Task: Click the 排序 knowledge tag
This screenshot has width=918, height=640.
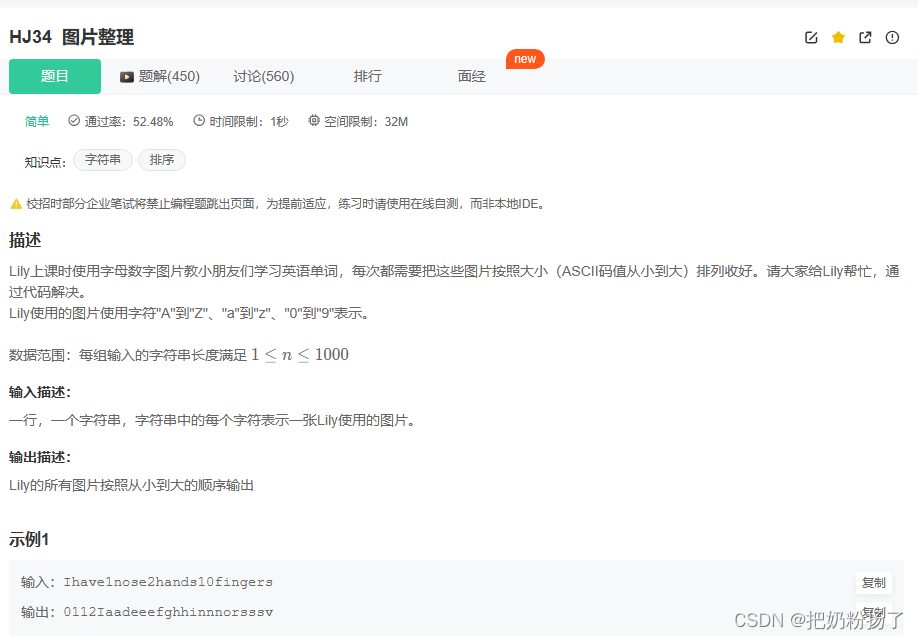Action: click(161, 160)
